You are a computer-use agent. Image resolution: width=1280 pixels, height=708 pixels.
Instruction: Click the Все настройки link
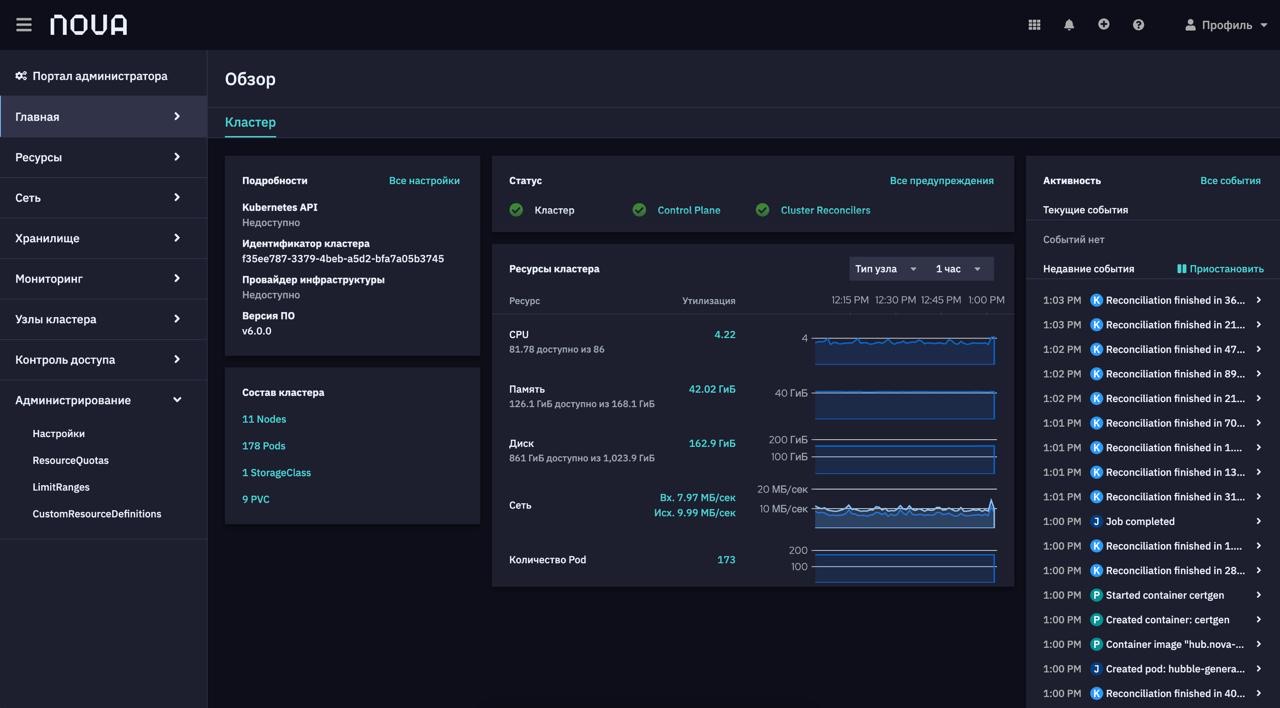click(424, 181)
